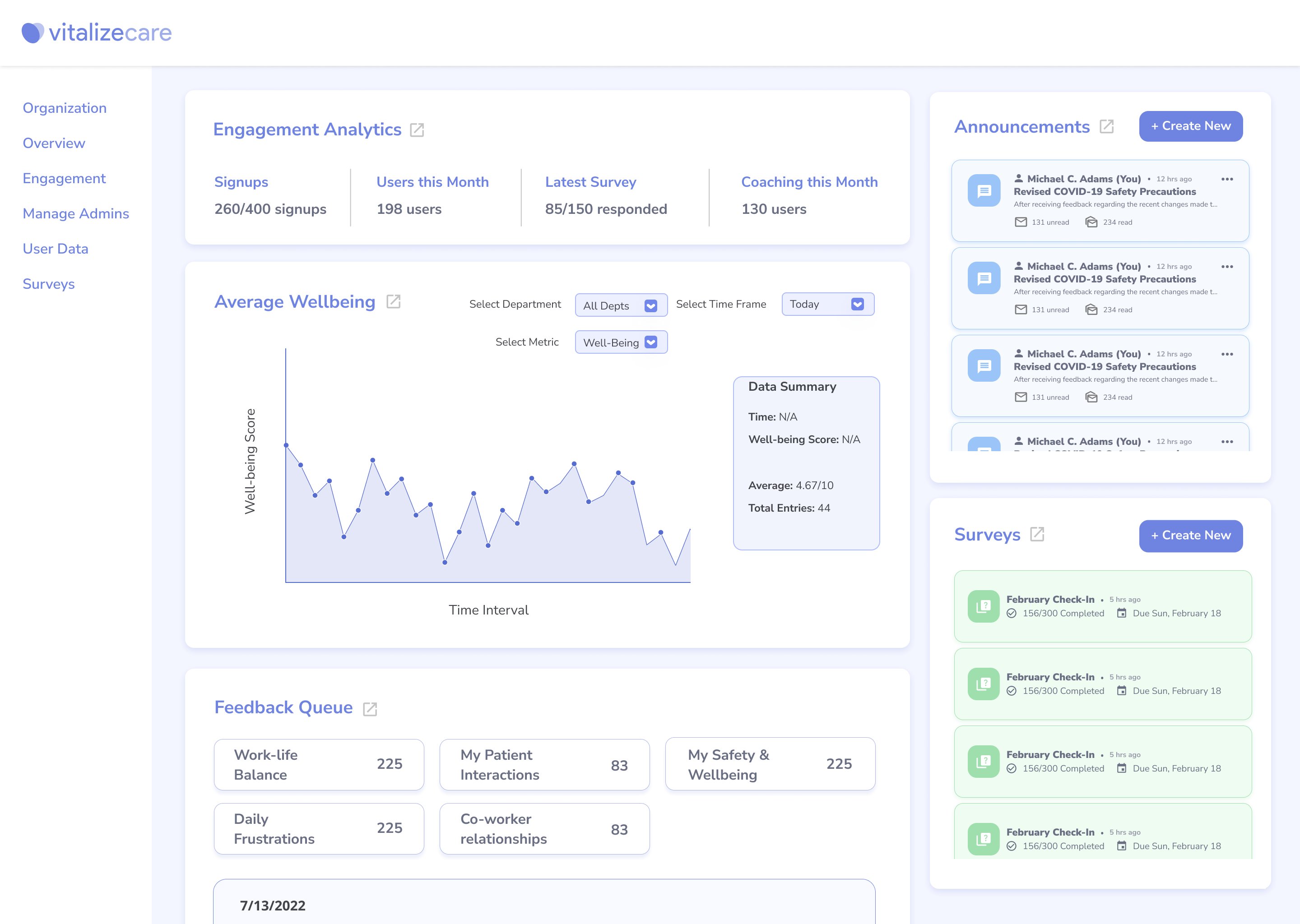Click Announcements open-in-new icon
1300x924 pixels.
point(1106,126)
